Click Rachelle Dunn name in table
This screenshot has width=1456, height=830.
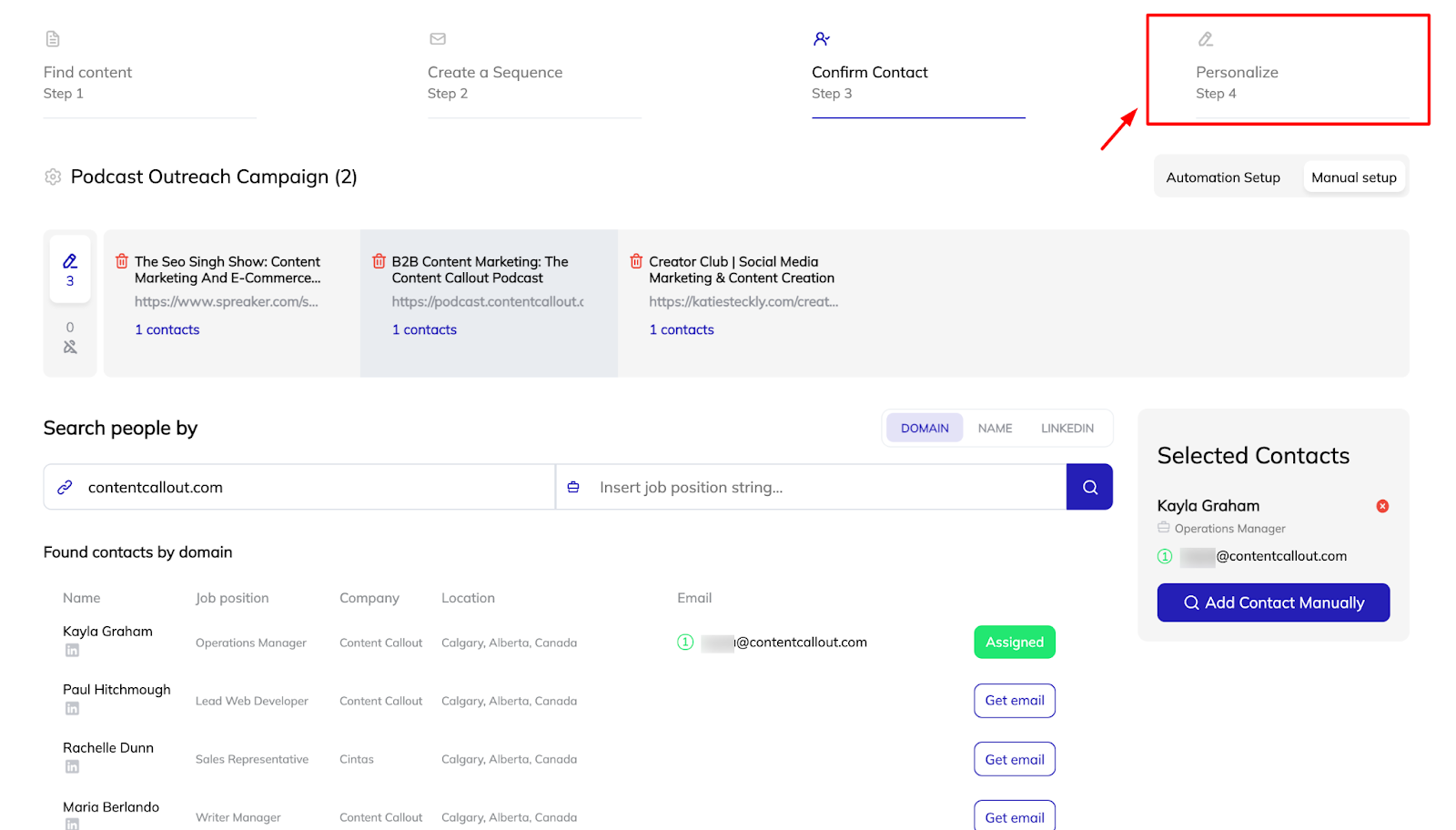[108, 747]
